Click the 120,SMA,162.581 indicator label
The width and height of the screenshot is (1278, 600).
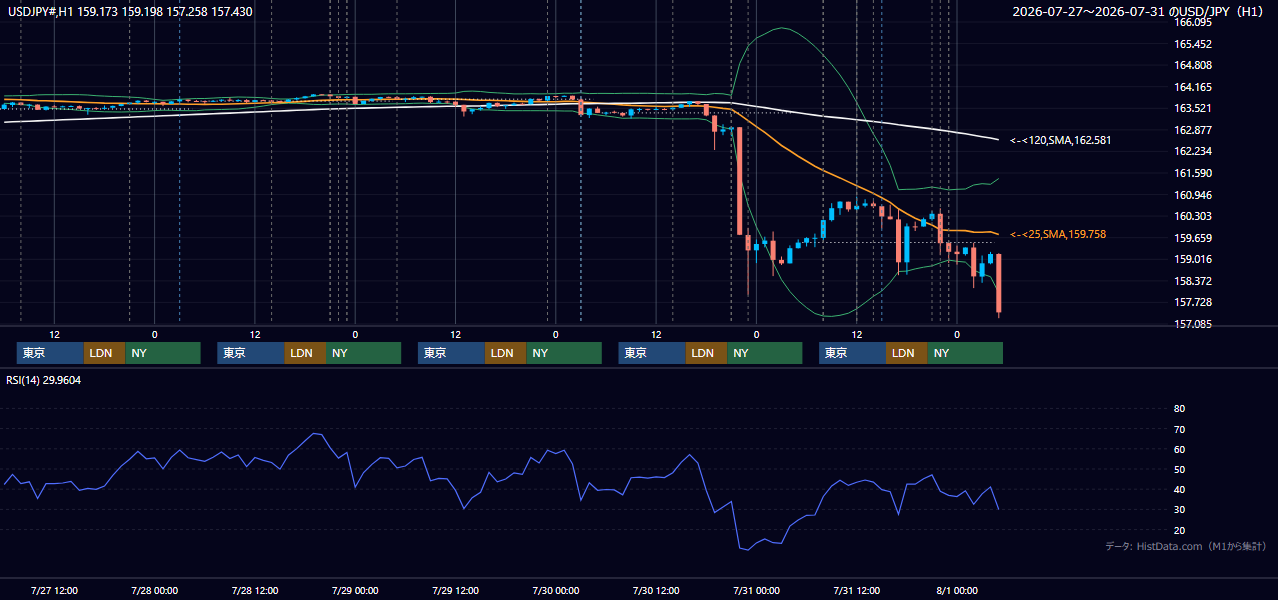pyautogui.click(x=1060, y=140)
